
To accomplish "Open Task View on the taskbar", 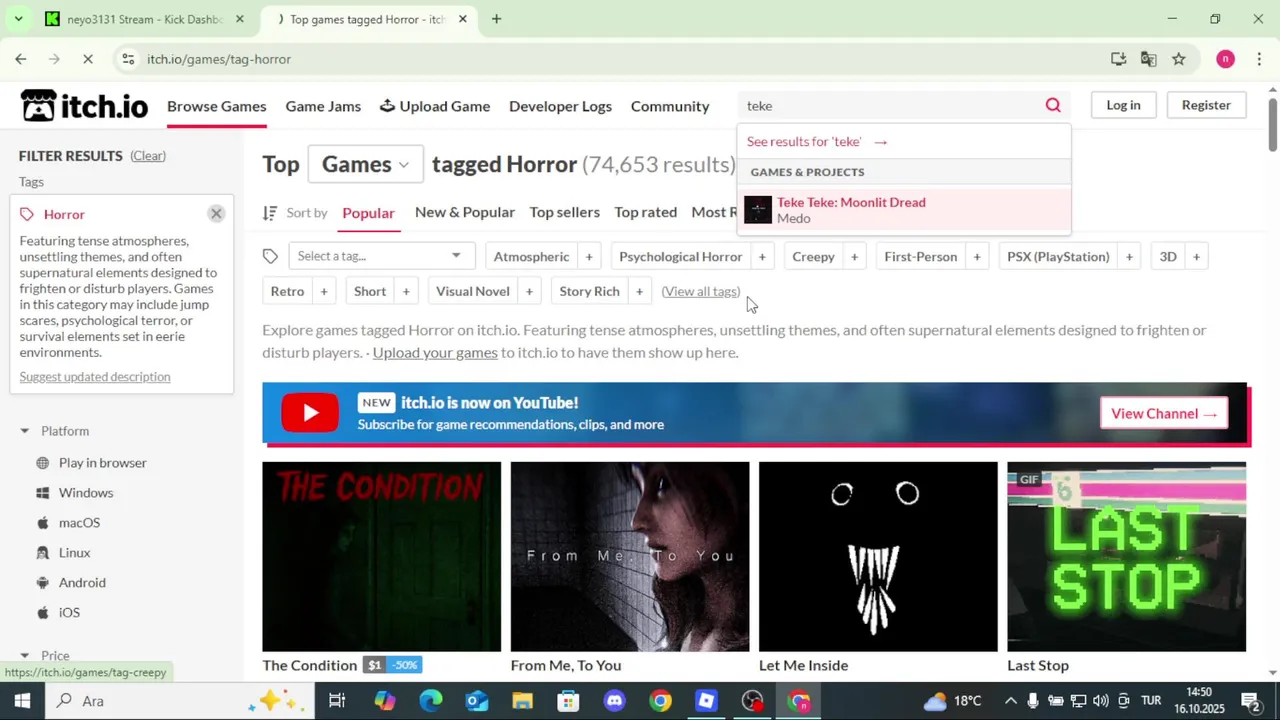I will click(x=337, y=701).
